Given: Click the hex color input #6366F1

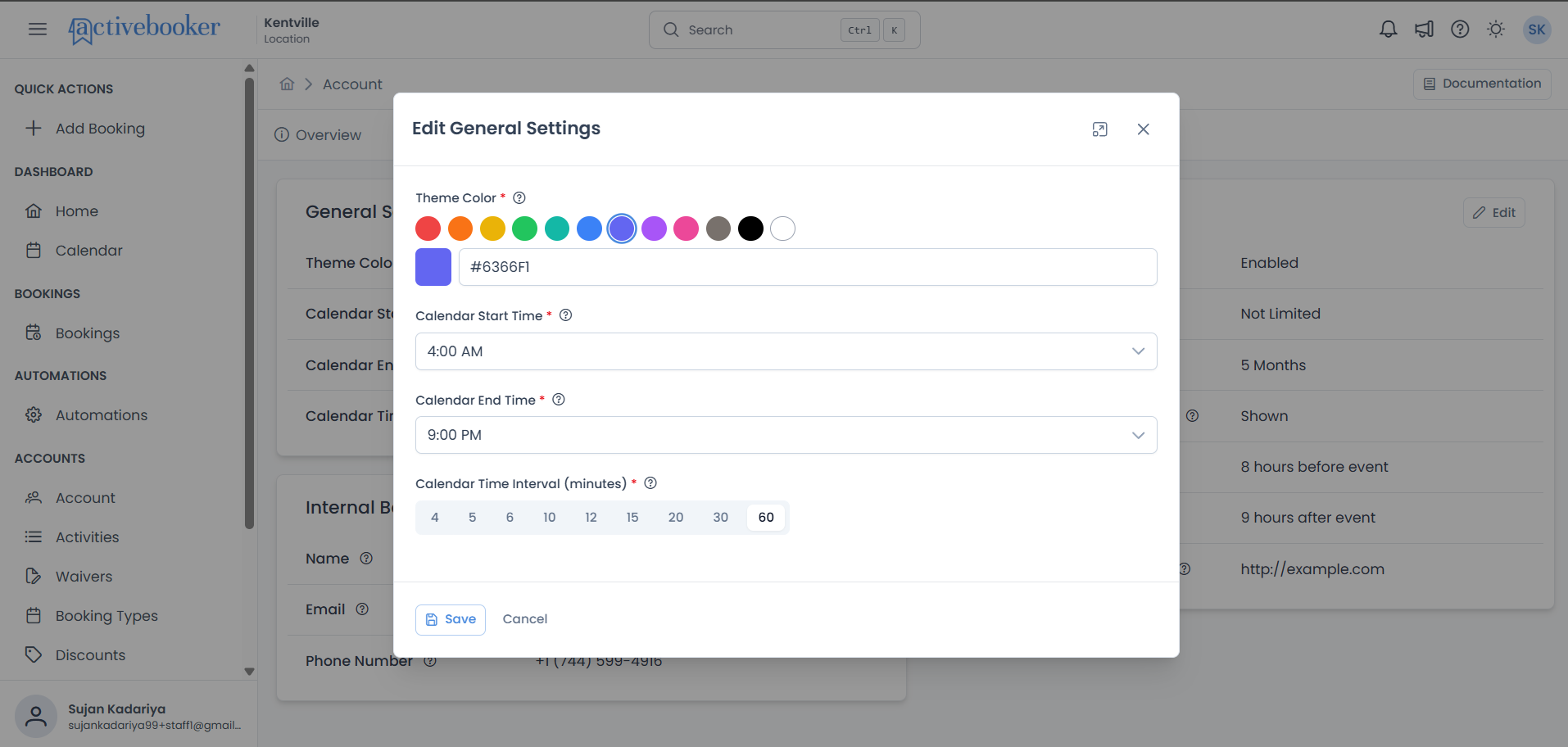Looking at the screenshot, I should pos(808,267).
